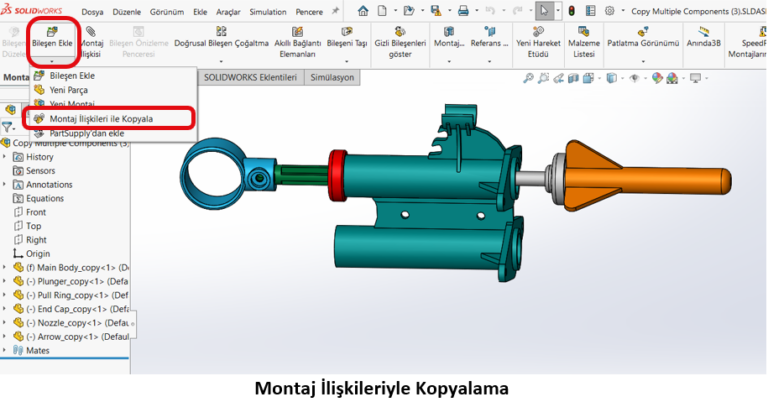Open the SOLIDWORKS Eklentileri tab
The image size is (768, 402).
coord(250,77)
